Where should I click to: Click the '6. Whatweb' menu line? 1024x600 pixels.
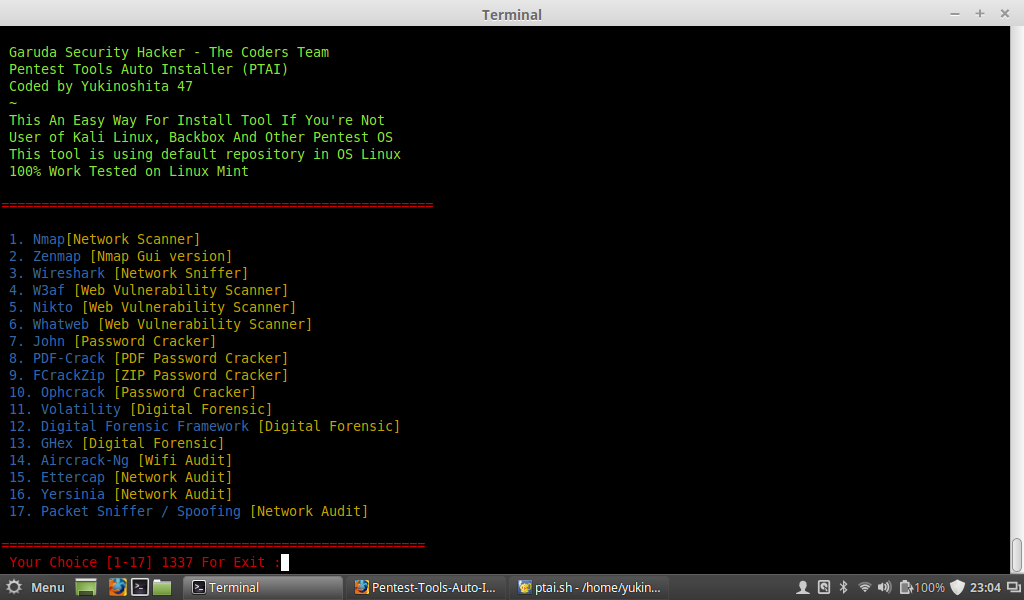(x=161, y=324)
